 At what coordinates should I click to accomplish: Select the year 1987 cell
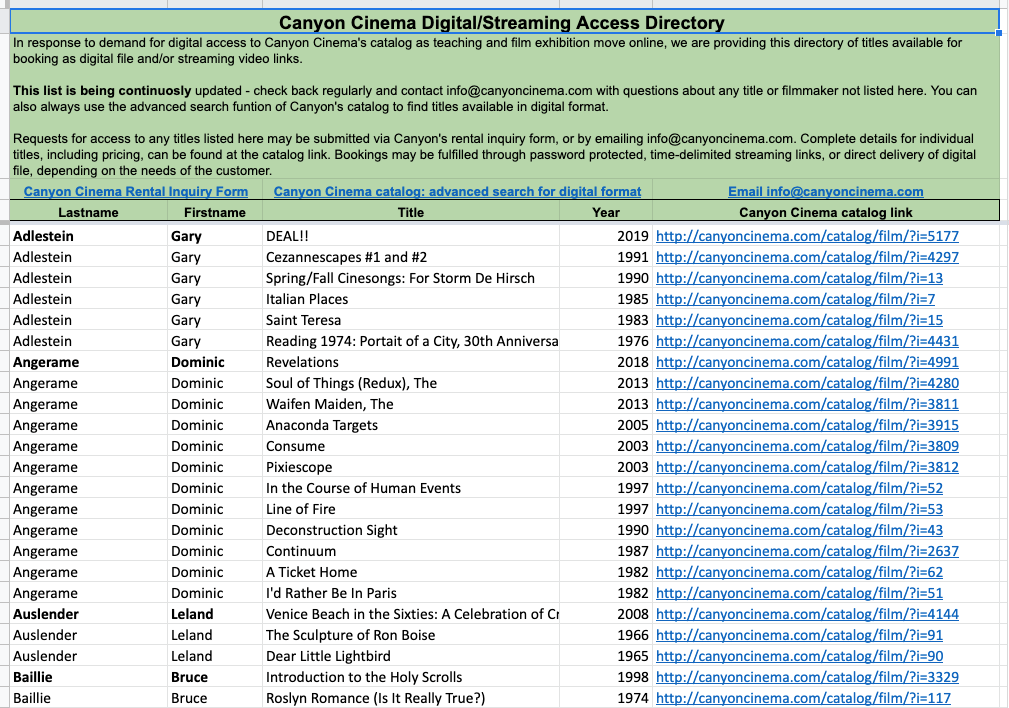pos(606,552)
